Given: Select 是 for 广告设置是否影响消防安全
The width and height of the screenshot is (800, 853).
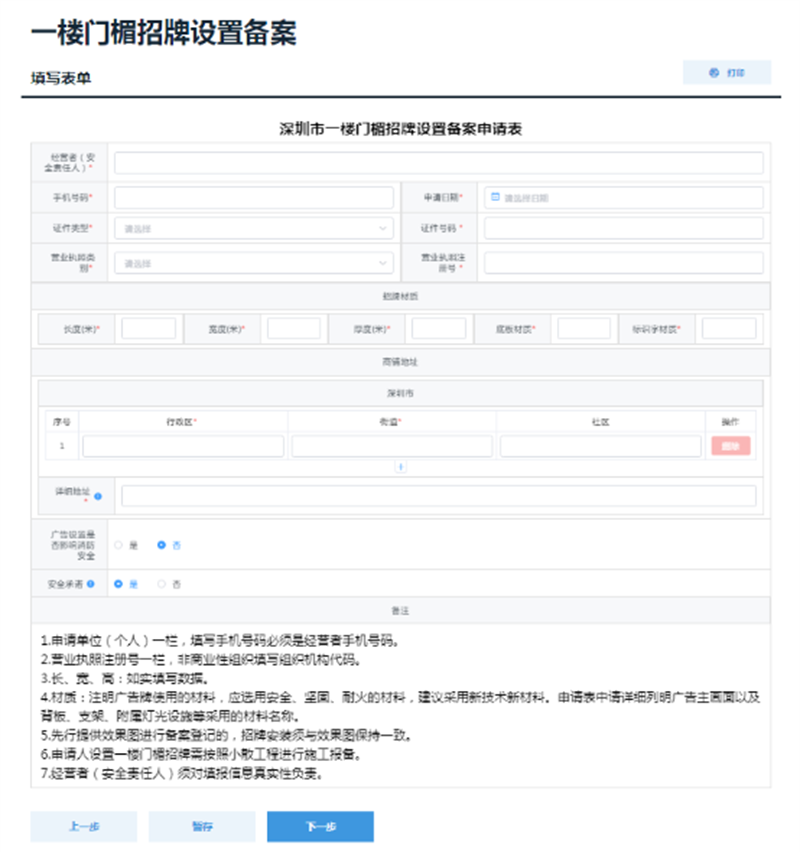Looking at the screenshot, I should [x=118, y=545].
